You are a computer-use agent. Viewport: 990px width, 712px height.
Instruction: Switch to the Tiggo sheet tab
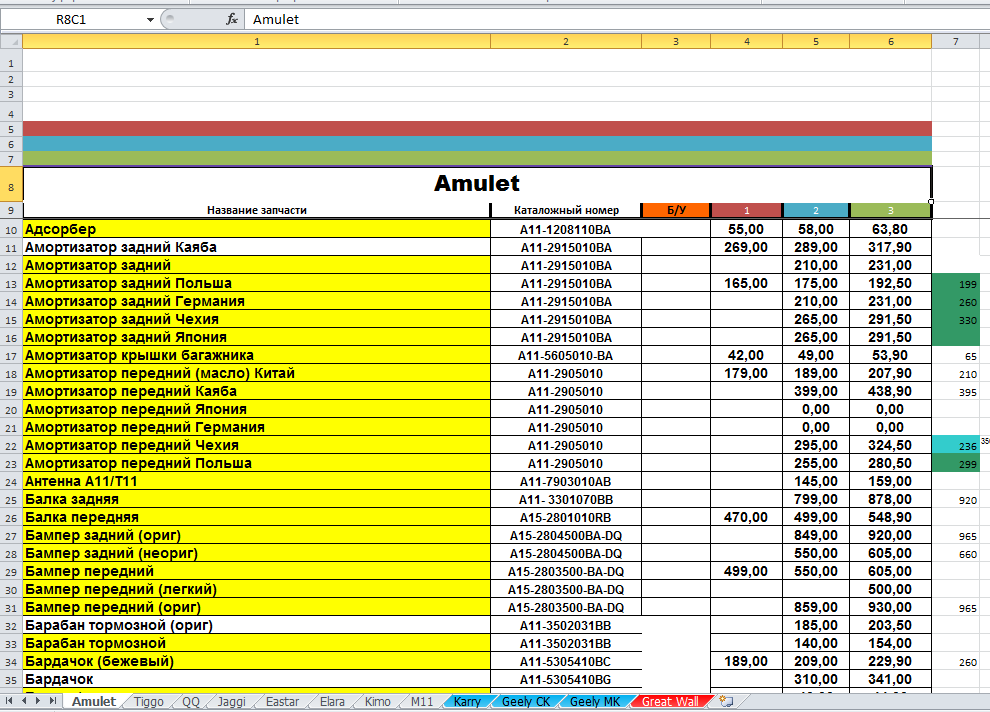148,701
